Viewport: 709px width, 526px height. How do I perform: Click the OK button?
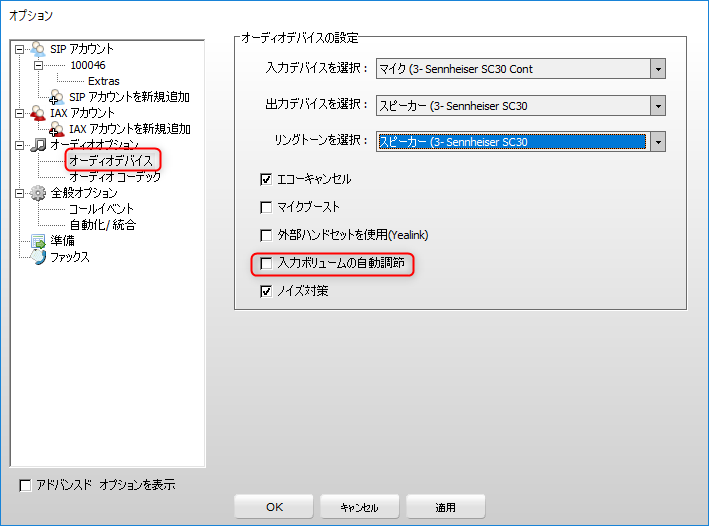click(274, 507)
